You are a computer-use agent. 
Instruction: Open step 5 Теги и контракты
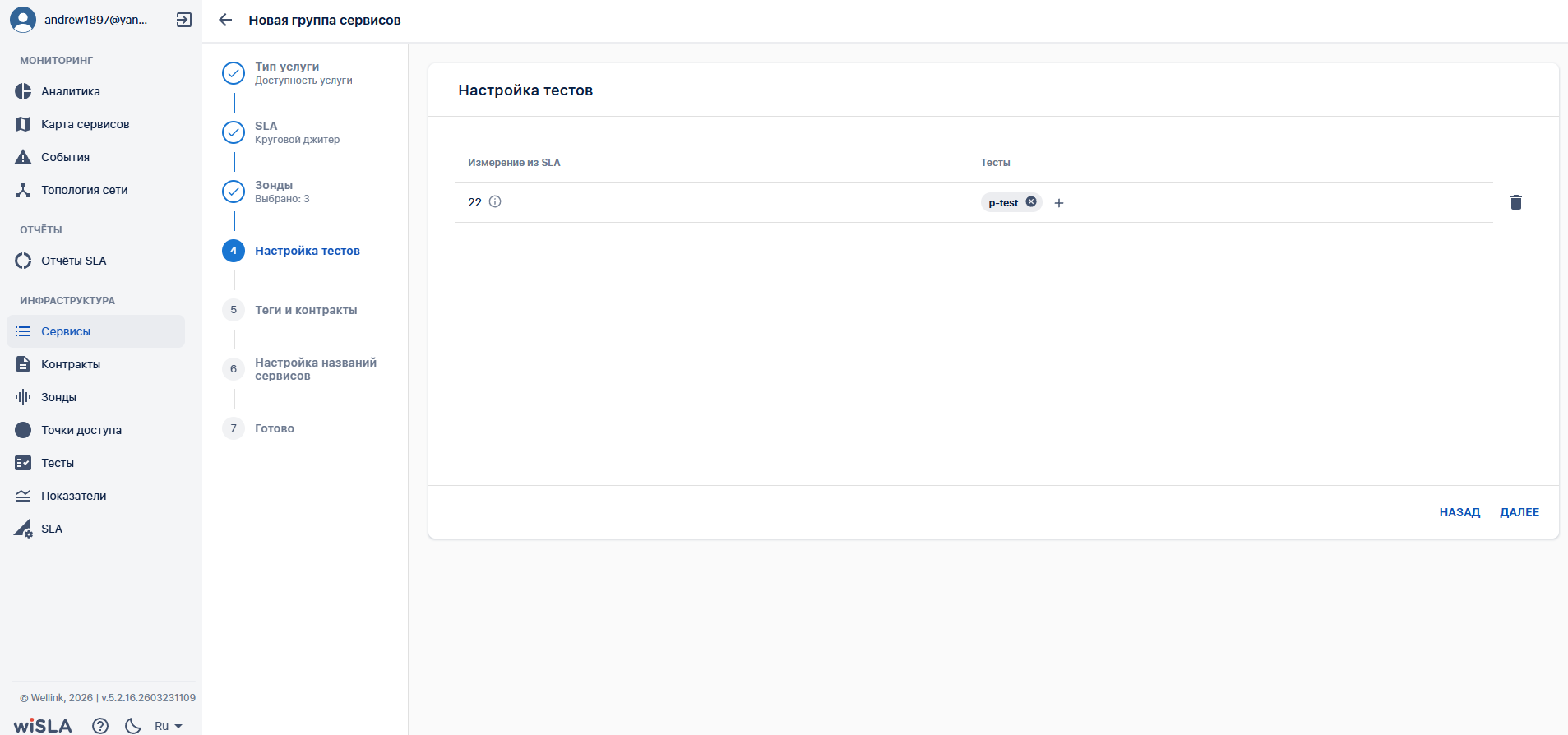pos(306,310)
